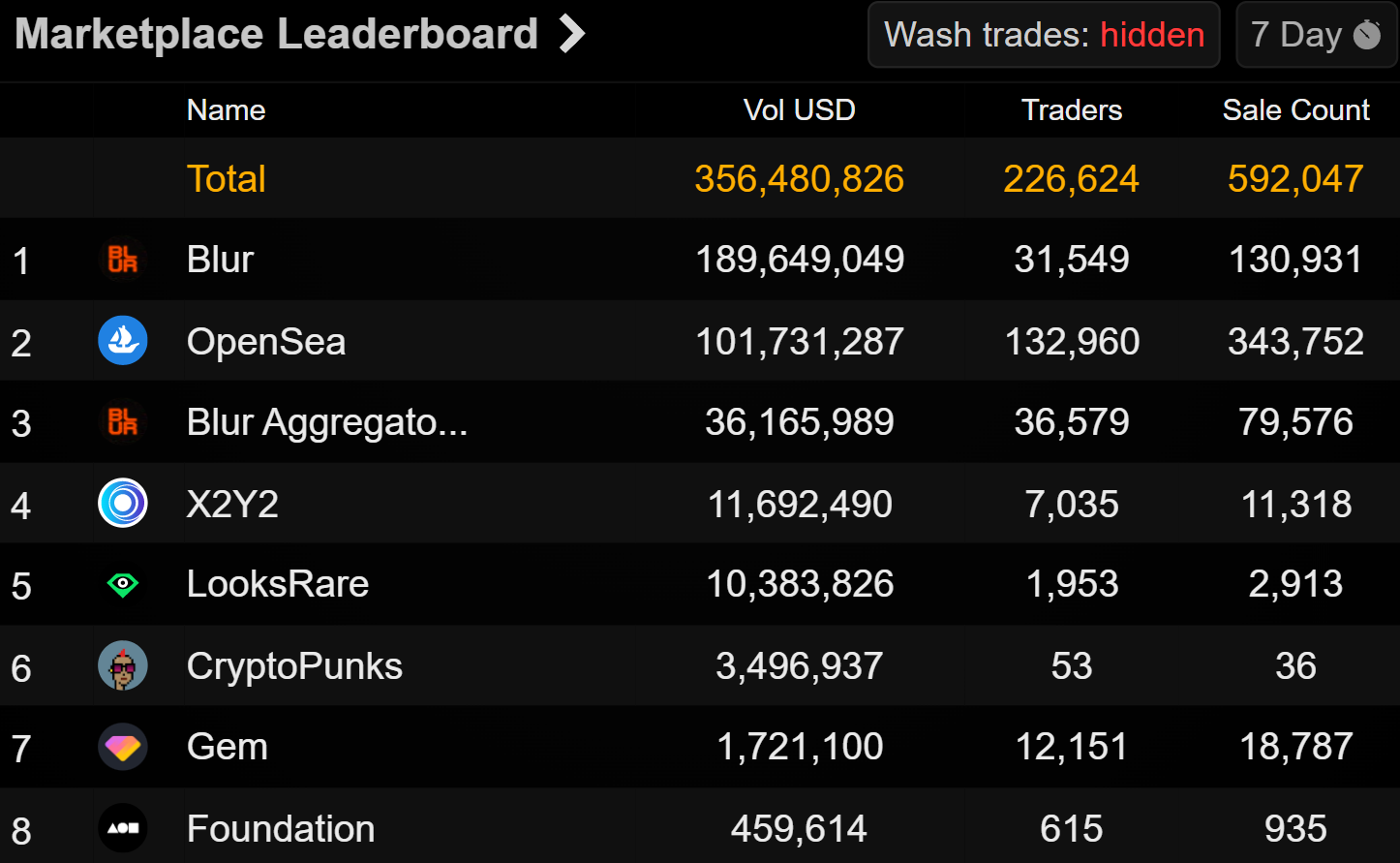Click the CryptoPunks avatar icon
The width and height of the screenshot is (1400, 863).
[122, 665]
